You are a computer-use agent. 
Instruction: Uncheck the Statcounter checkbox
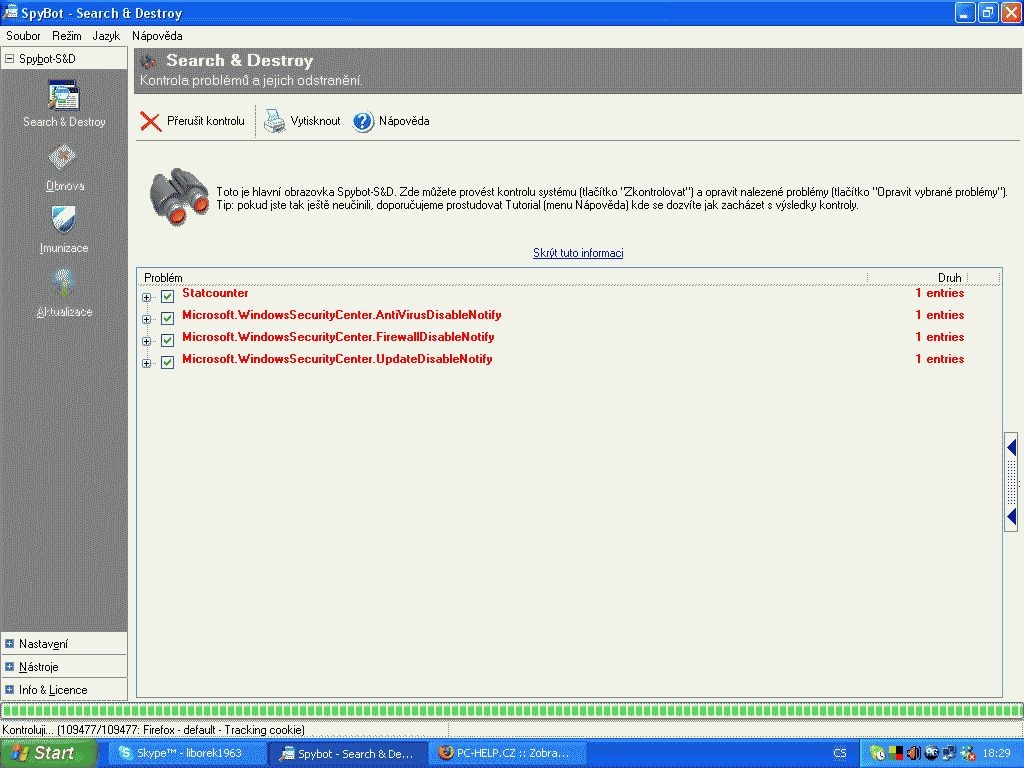coord(167,296)
